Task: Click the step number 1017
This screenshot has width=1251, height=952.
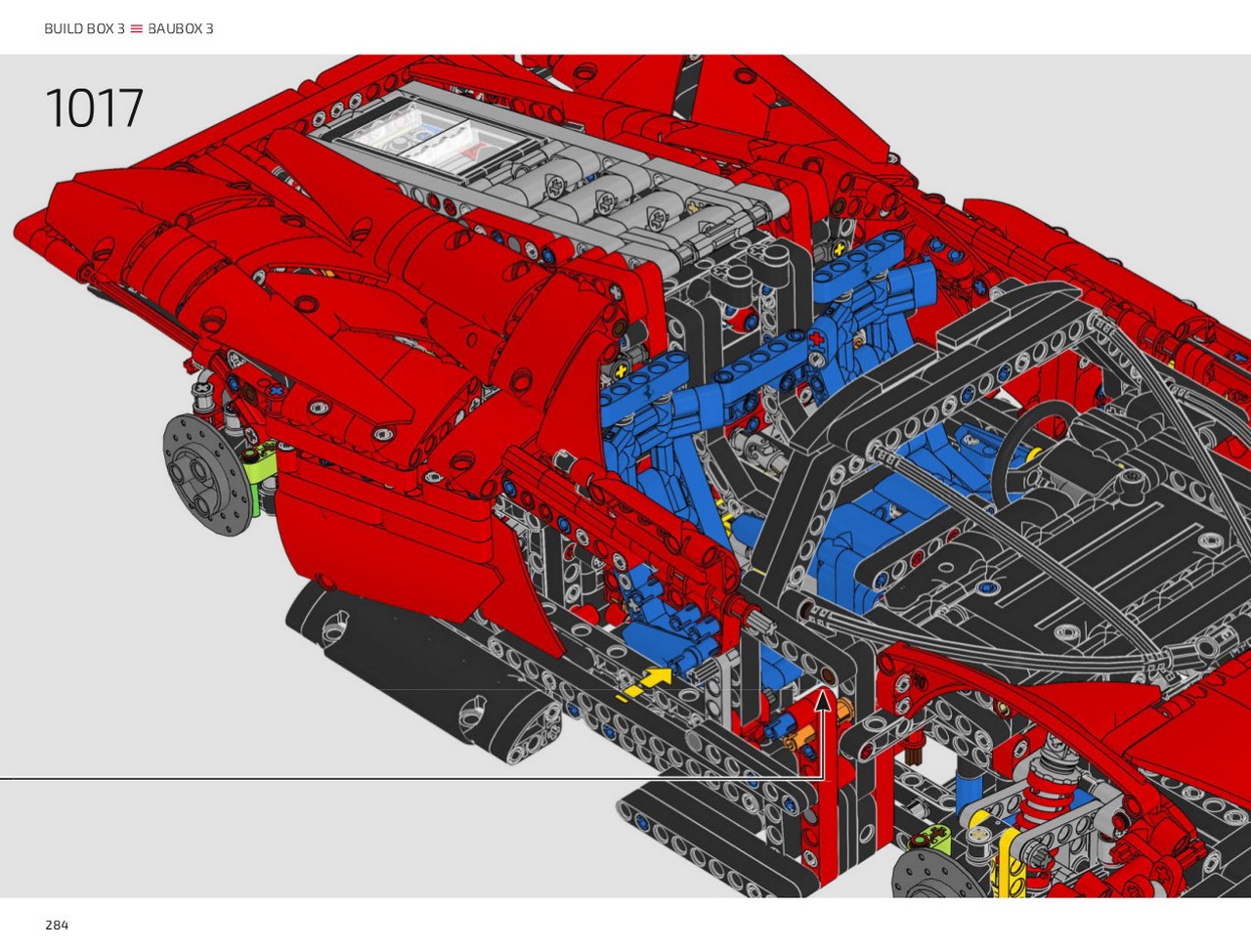Action: coord(94,108)
